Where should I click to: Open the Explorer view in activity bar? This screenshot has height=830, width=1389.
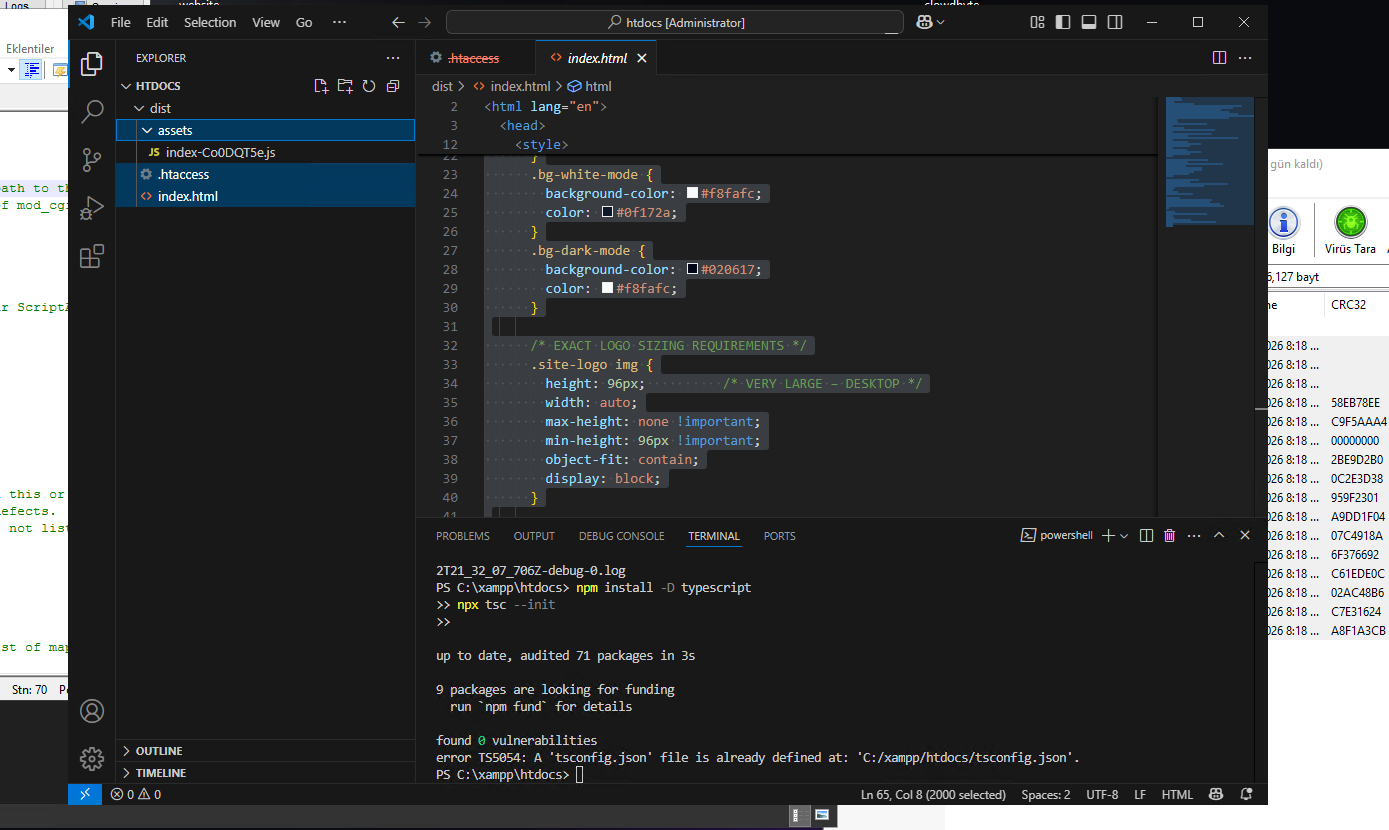point(92,64)
